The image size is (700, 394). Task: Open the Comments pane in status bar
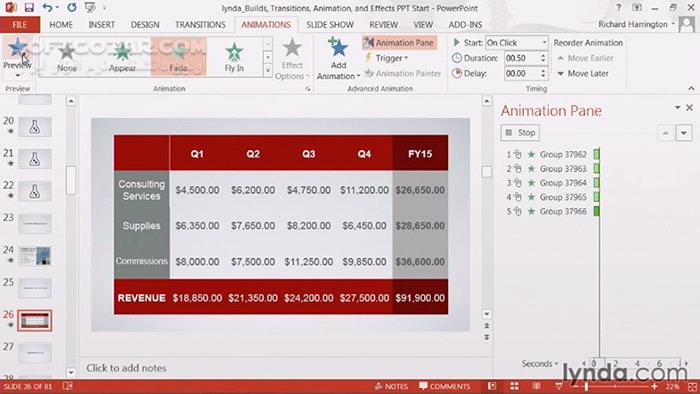[x=445, y=386]
